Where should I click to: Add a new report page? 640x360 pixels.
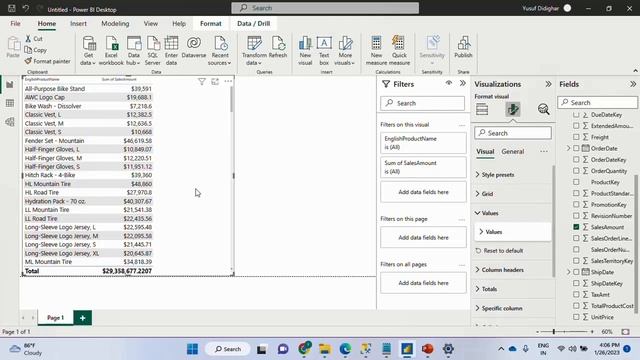point(82,318)
